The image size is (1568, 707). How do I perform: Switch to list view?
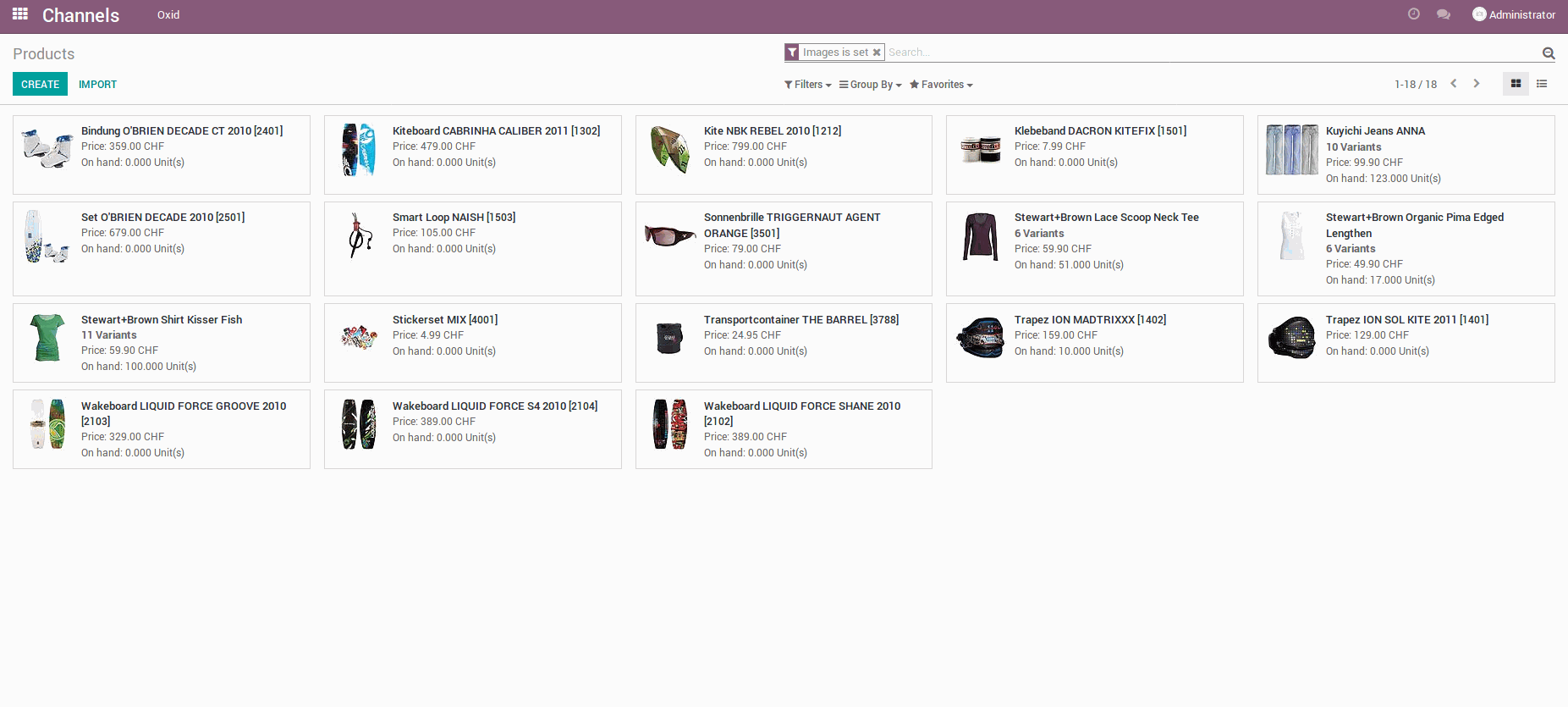click(1542, 84)
